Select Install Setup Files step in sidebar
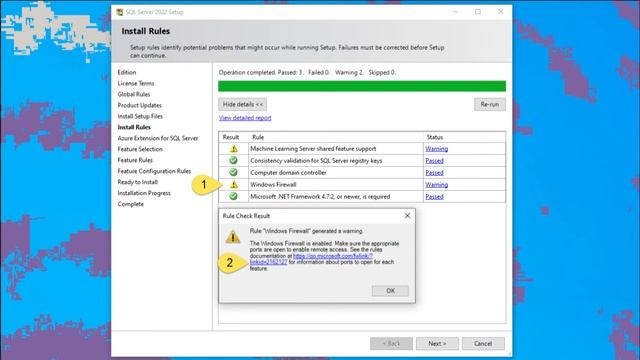640x360 pixels. pyautogui.click(x=140, y=116)
